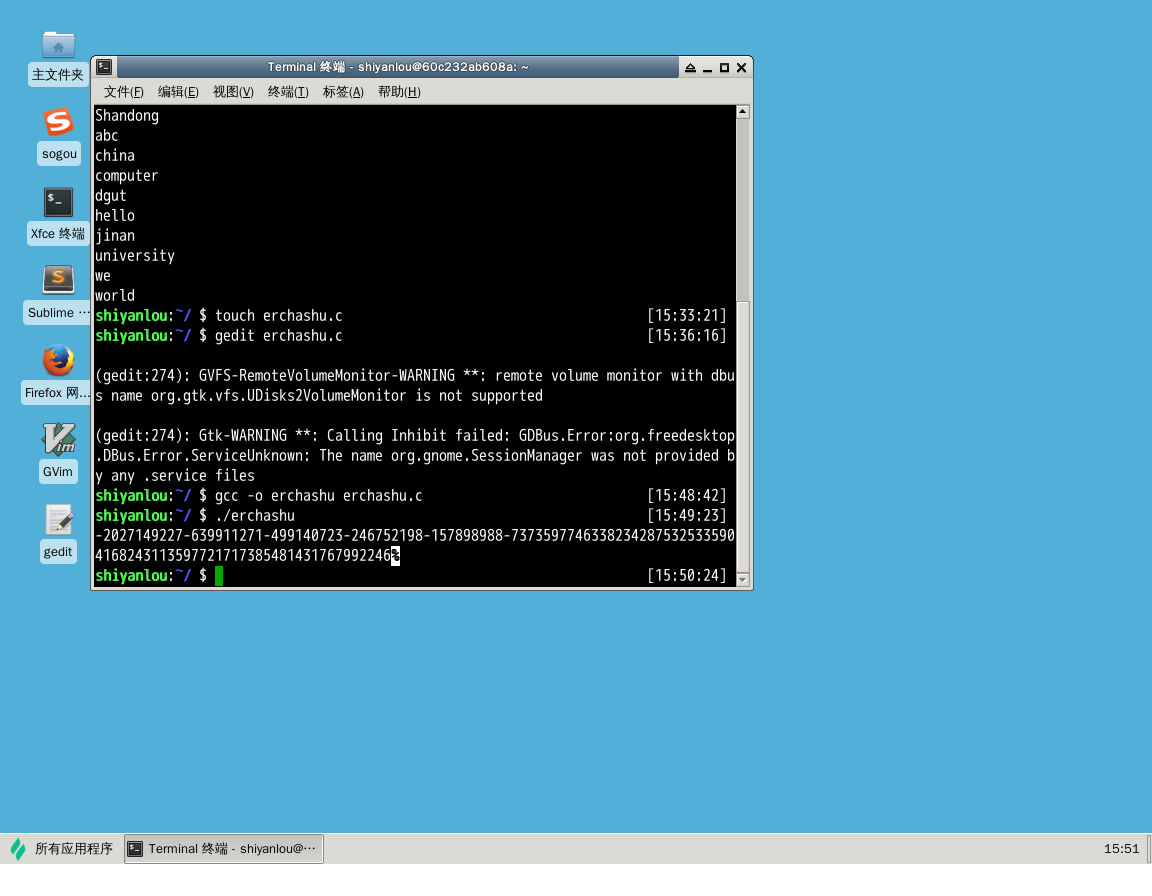Open the 文件(F) menu
Viewport: 1152px width, 896px height.
point(124,92)
